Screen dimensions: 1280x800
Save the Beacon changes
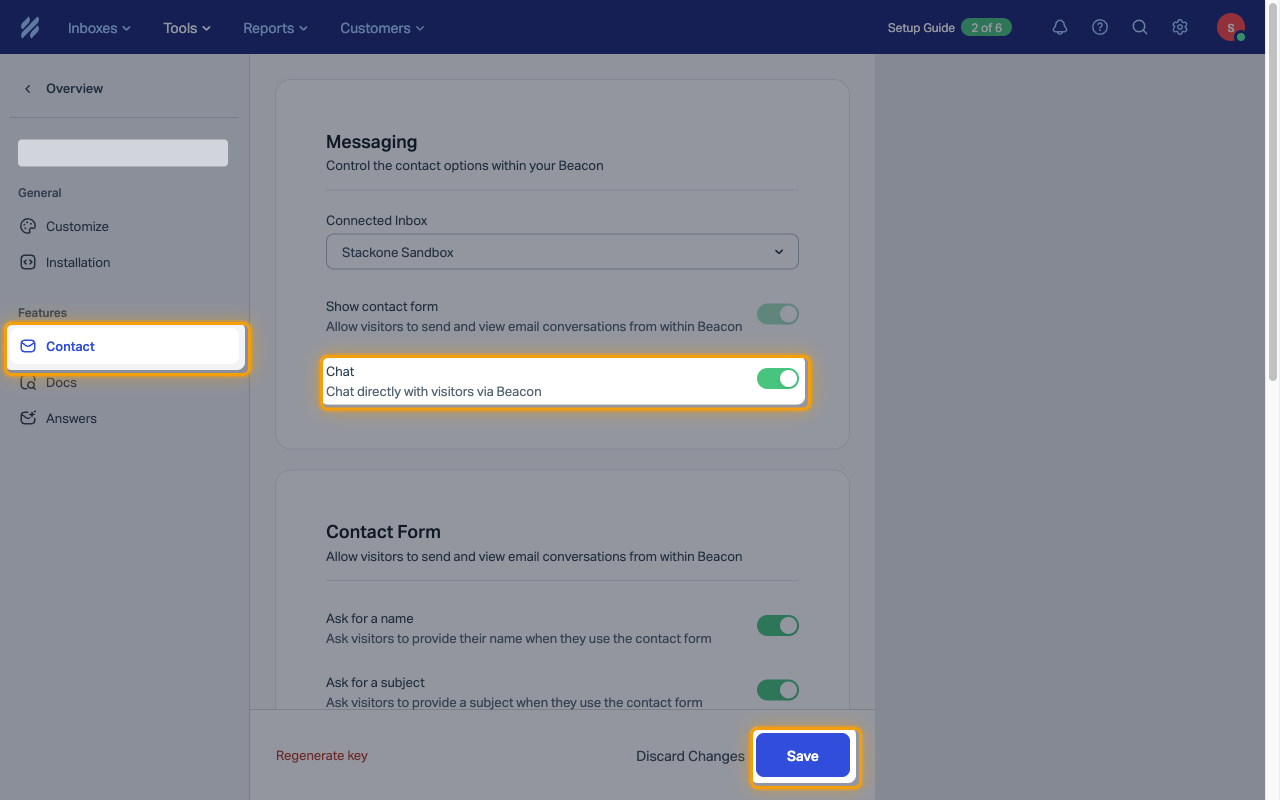click(803, 756)
